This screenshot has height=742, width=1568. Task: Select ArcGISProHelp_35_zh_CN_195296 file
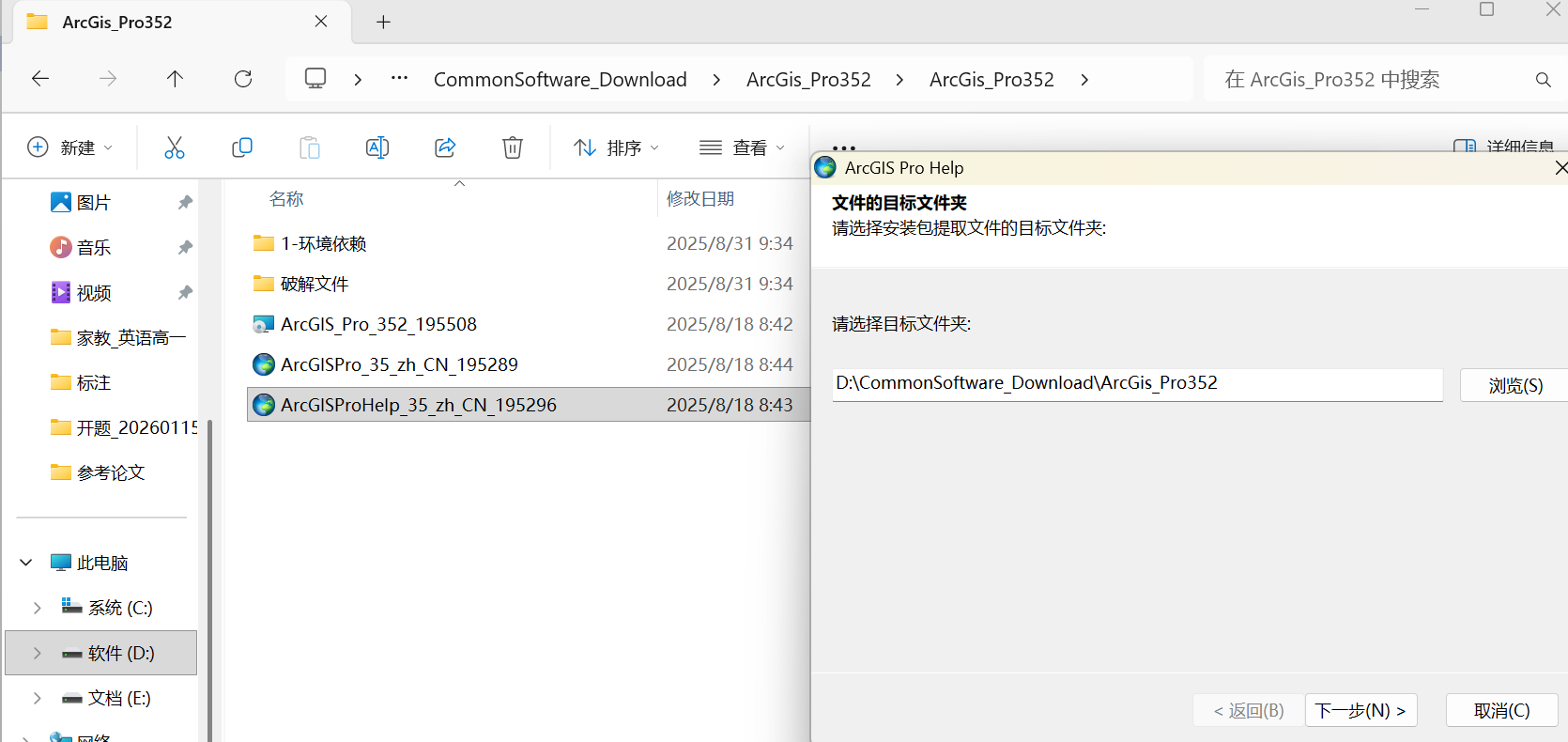pyautogui.click(x=529, y=405)
